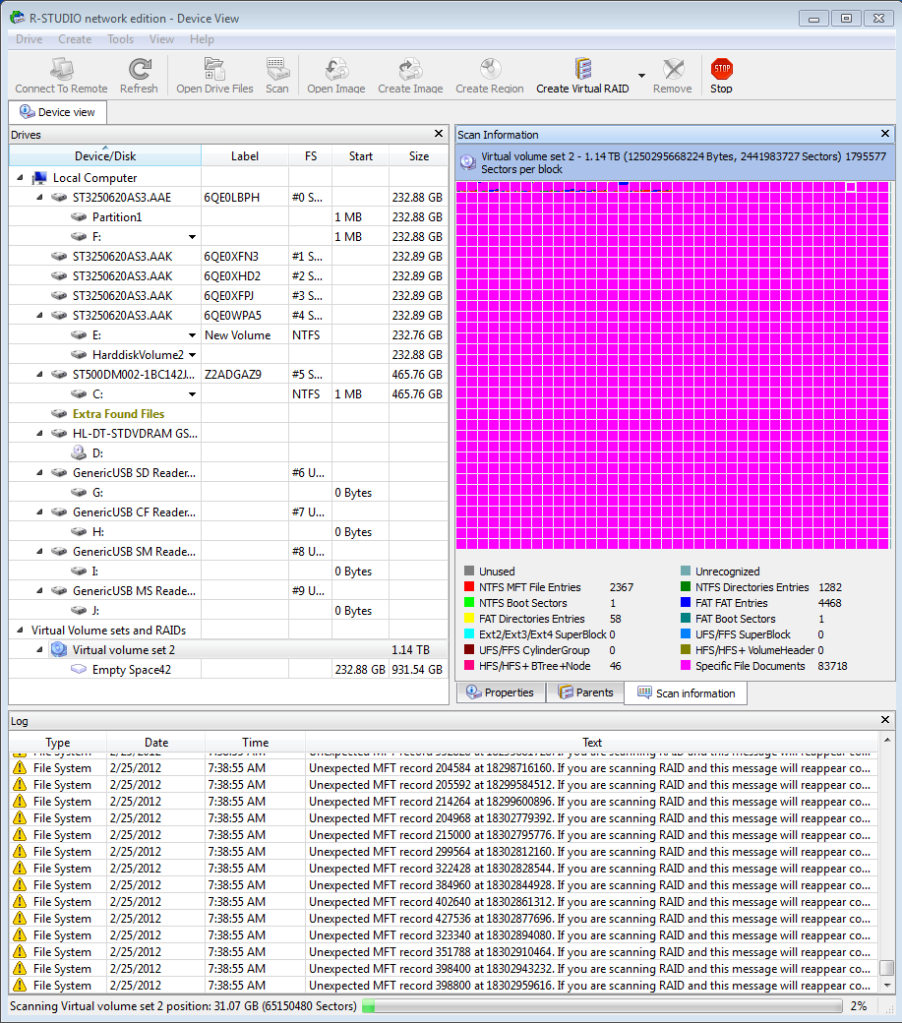902x1023 pixels.
Task: Select log entry for MFT record 204584
Action: [x=443, y=768]
